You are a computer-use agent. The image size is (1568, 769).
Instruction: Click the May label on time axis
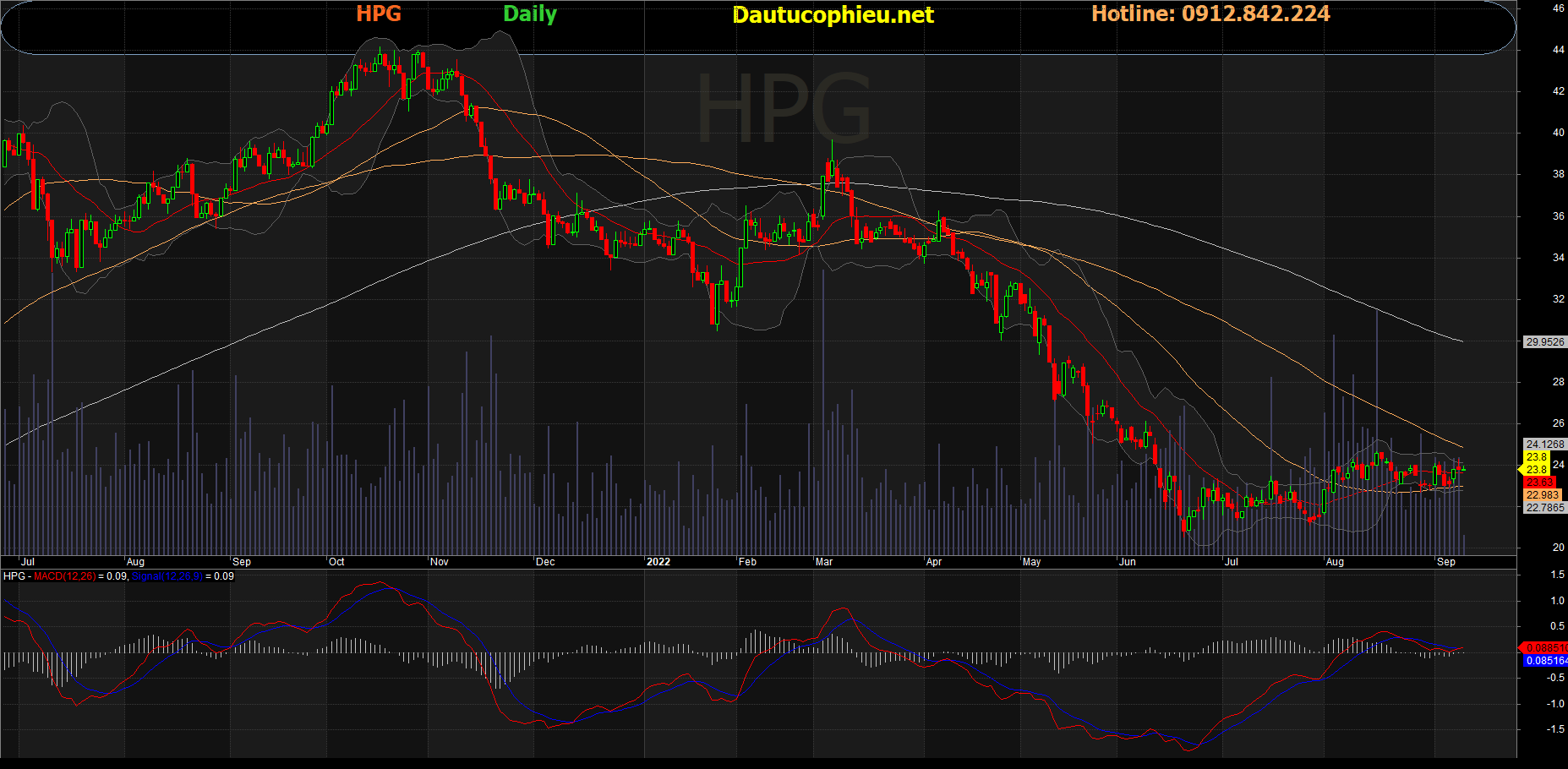pos(1032,562)
